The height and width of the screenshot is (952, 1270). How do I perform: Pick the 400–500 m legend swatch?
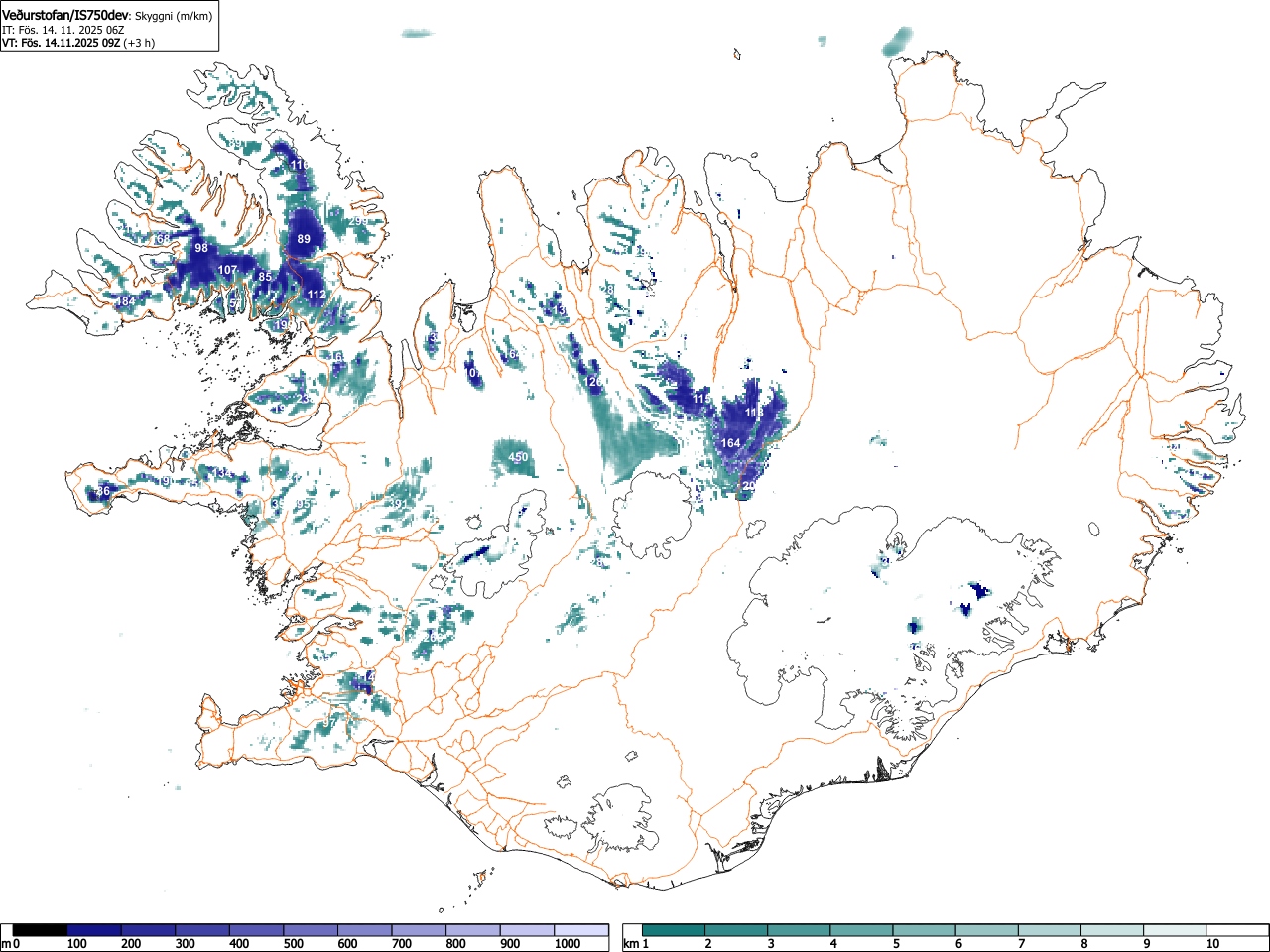[256, 930]
